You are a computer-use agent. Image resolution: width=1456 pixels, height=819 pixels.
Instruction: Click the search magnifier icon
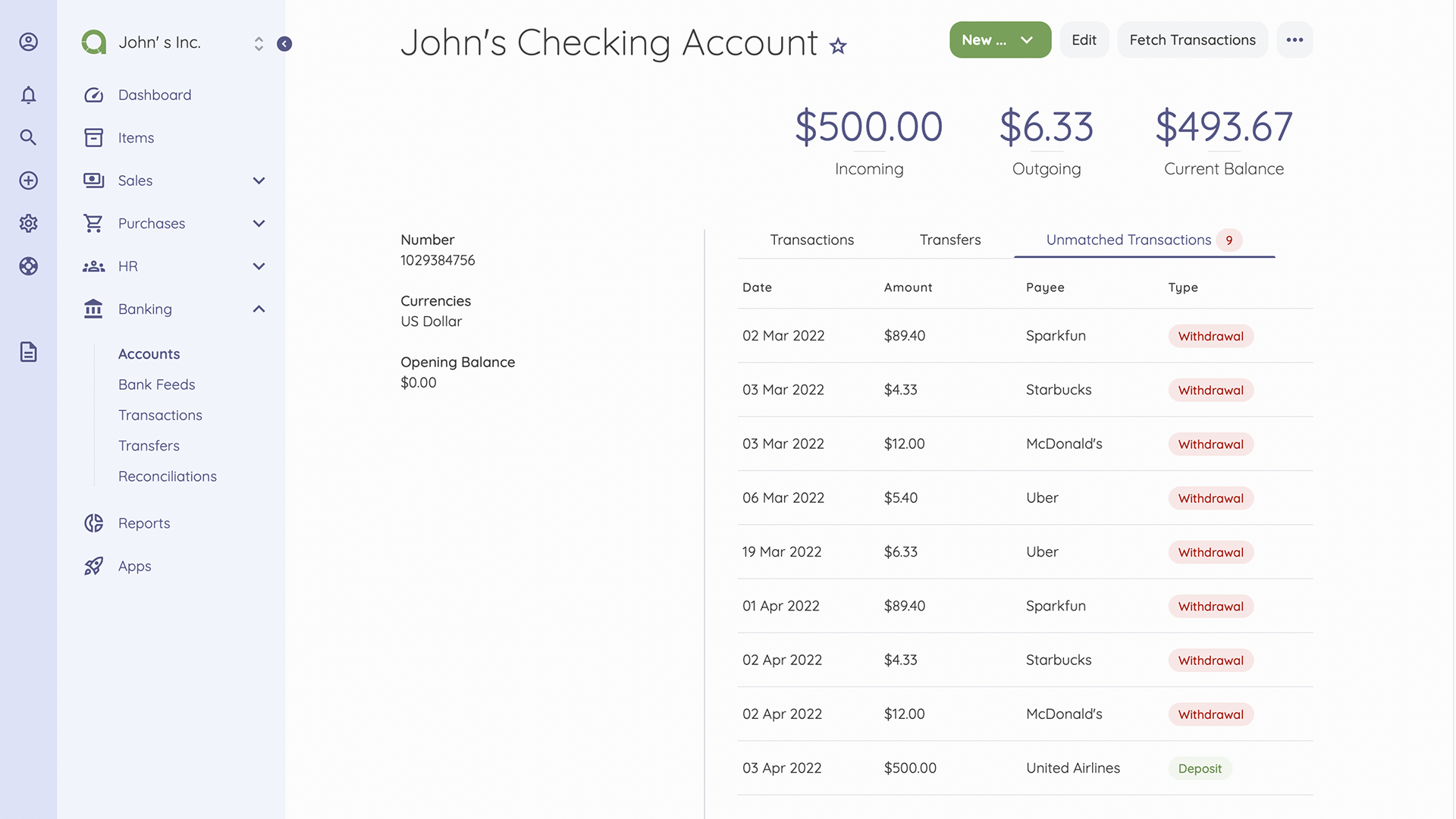click(28, 137)
